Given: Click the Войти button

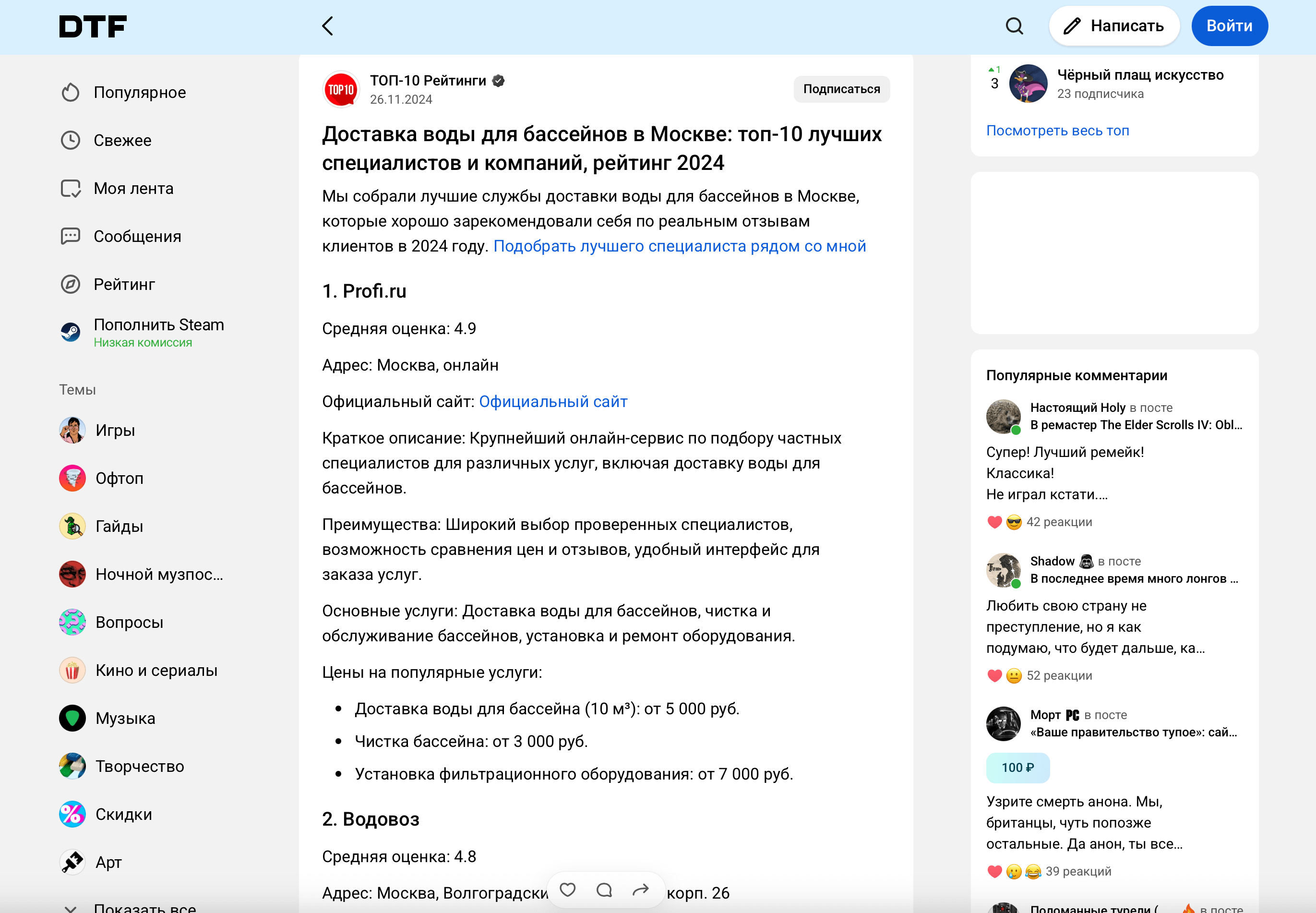Looking at the screenshot, I should [x=1229, y=26].
